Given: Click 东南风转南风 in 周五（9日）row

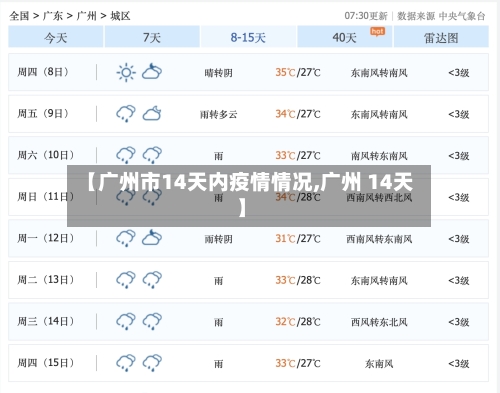Looking at the screenshot, I should (379, 114).
